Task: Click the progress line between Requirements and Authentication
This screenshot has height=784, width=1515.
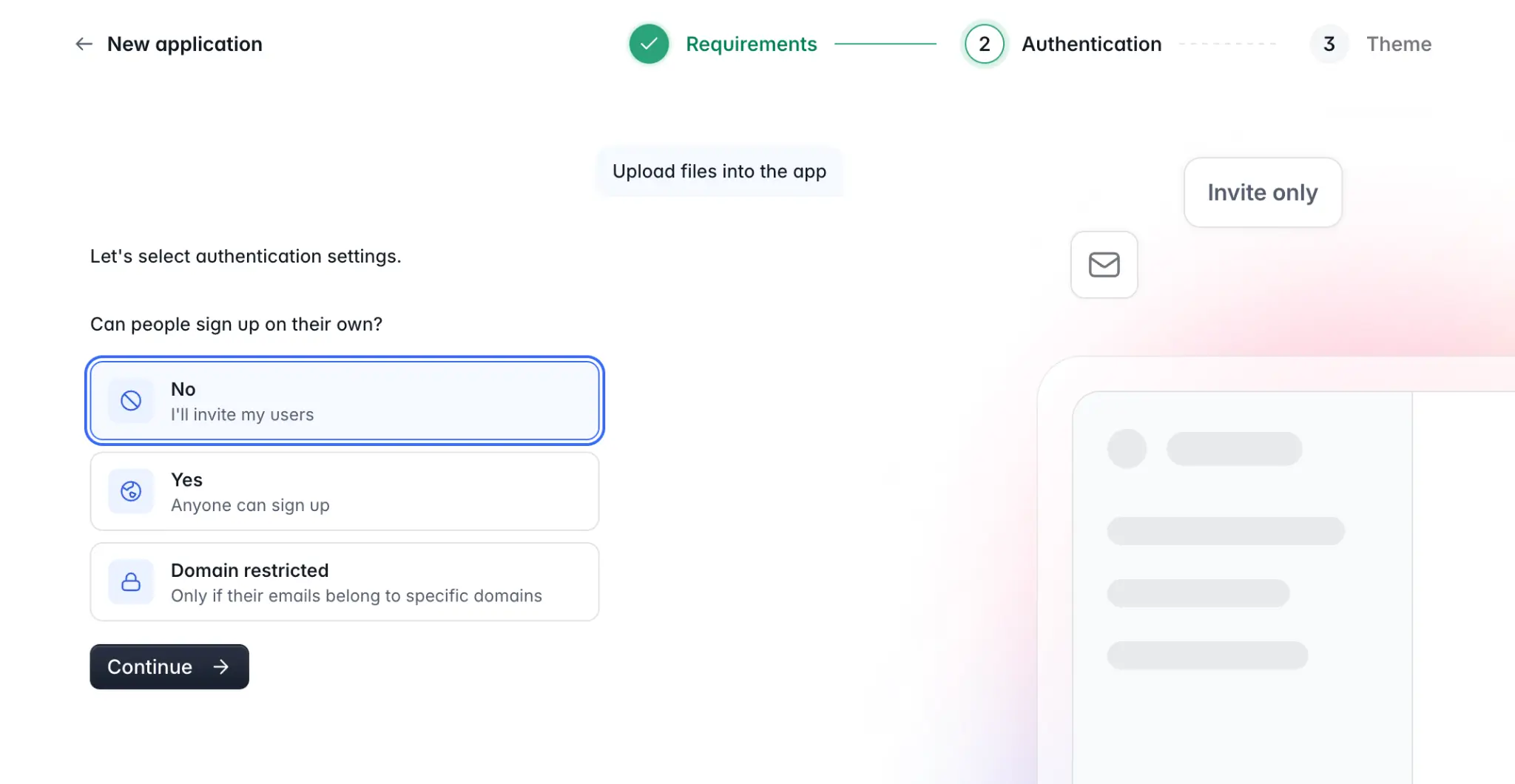Action: [x=885, y=44]
